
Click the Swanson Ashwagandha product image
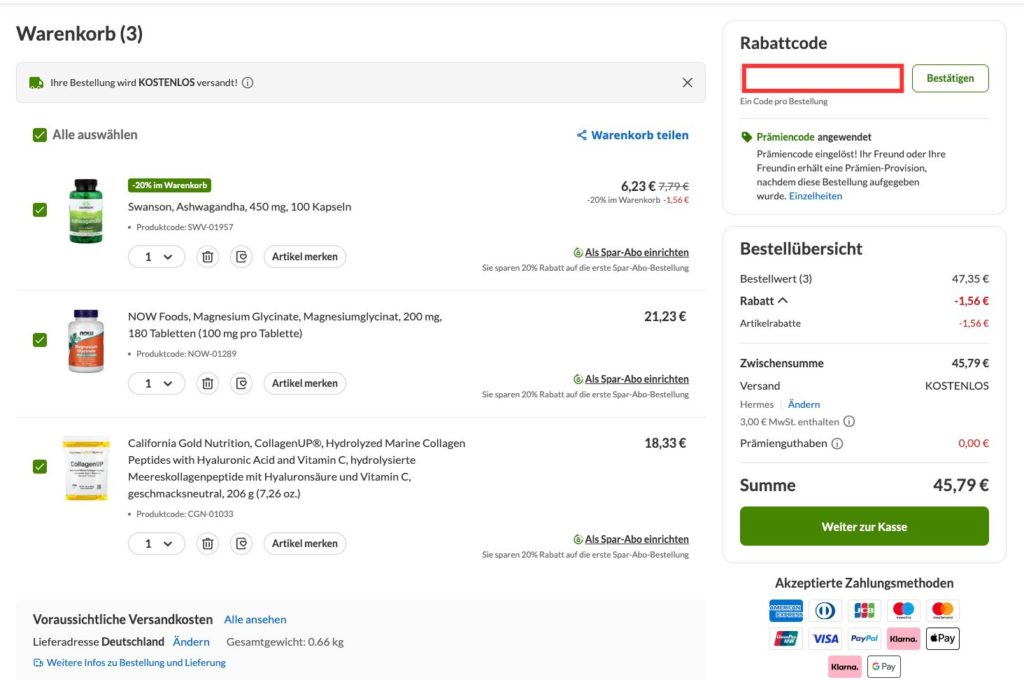[x=86, y=211]
